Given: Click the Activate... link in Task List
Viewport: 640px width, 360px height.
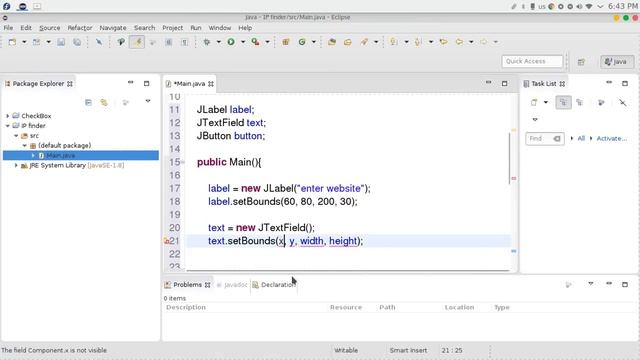Looking at the screenshot, I should click(611, 138).
